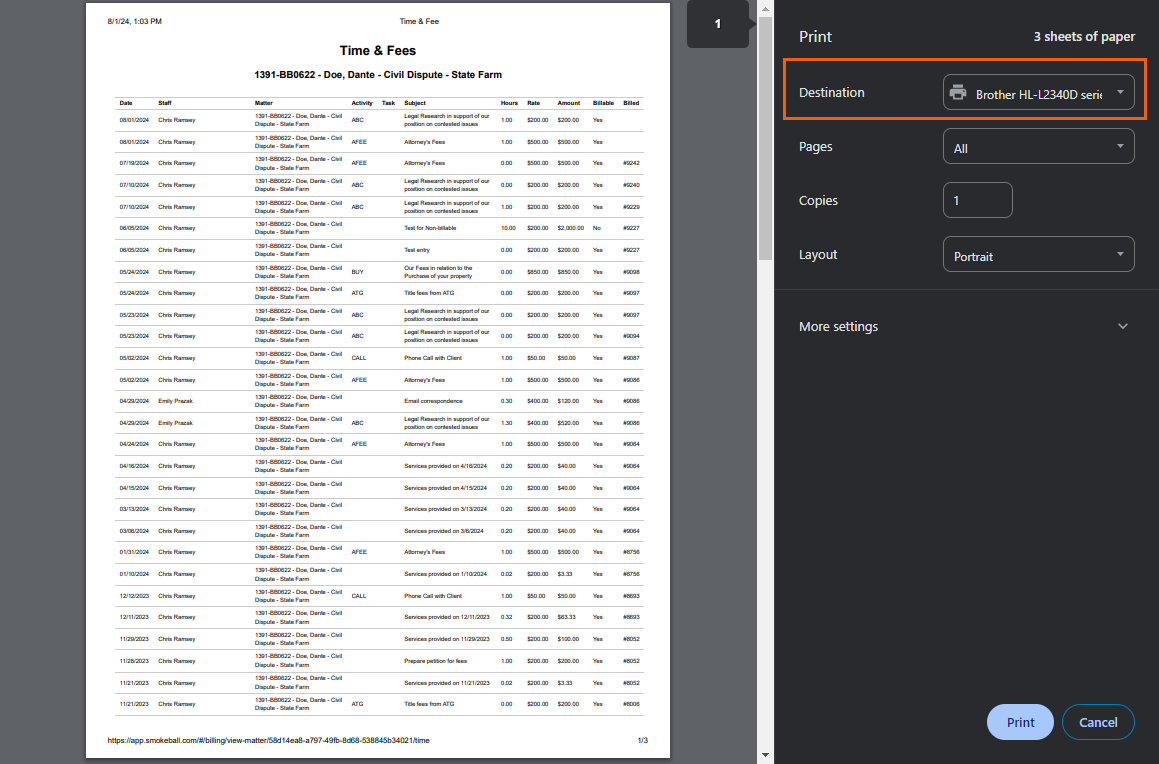Click the '3 sheets of paper' text

click(x=1084, y=36)
